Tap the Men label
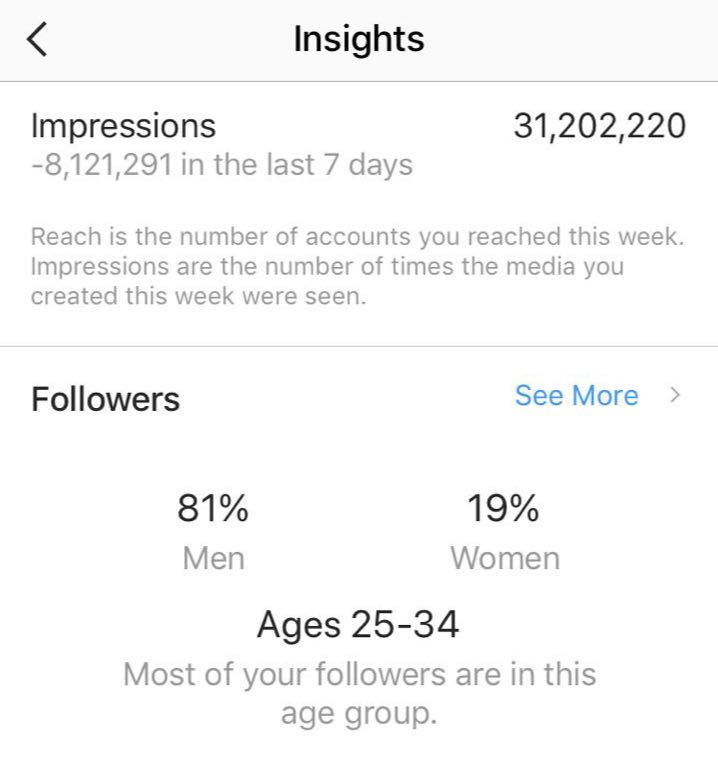Viewport: 718px width, 777px height. (213, 557)
